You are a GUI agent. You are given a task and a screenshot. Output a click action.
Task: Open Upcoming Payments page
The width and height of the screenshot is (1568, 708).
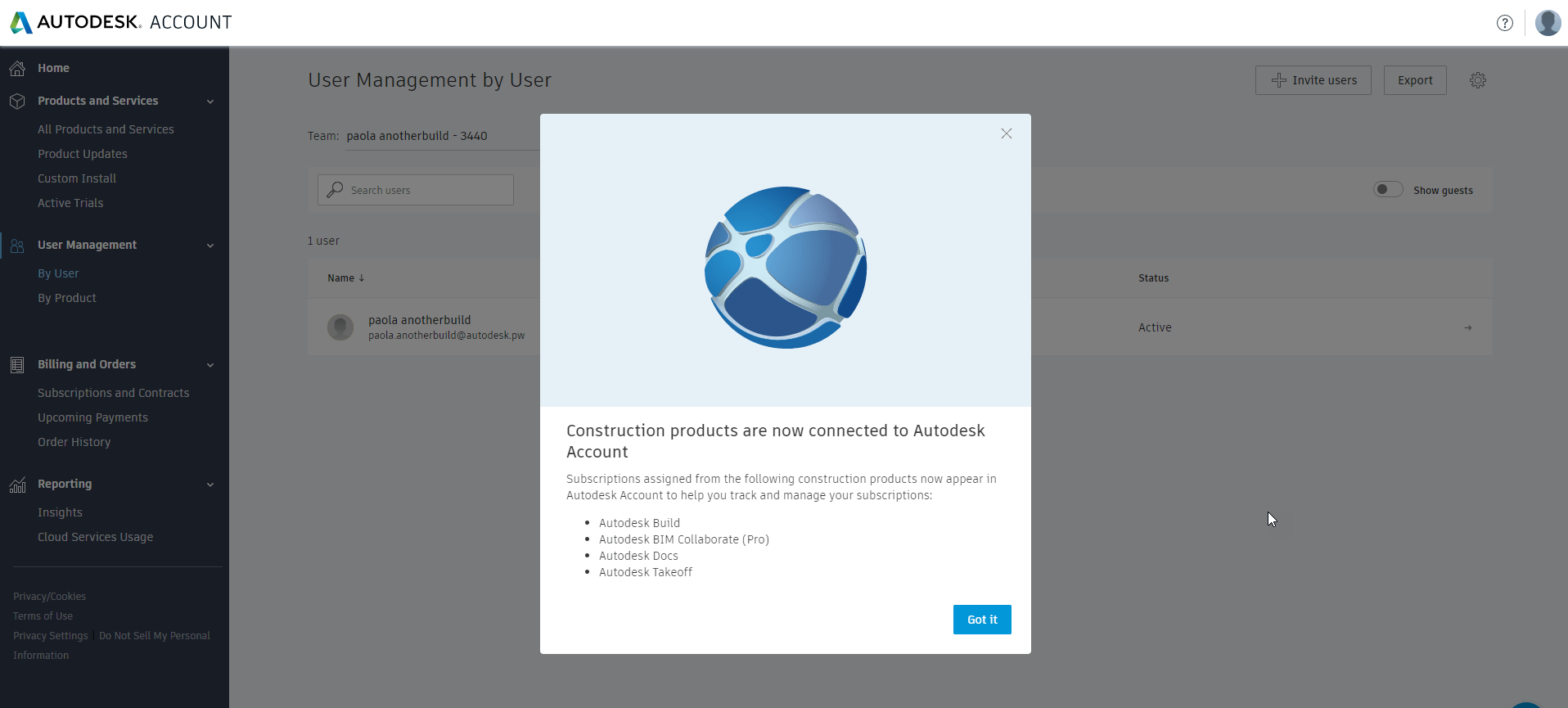92,417
